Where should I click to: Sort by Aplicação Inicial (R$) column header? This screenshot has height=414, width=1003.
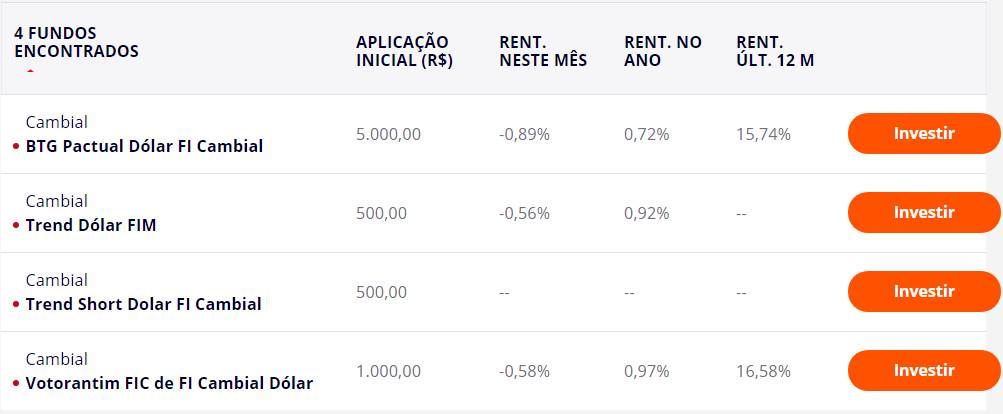[405, 50]
